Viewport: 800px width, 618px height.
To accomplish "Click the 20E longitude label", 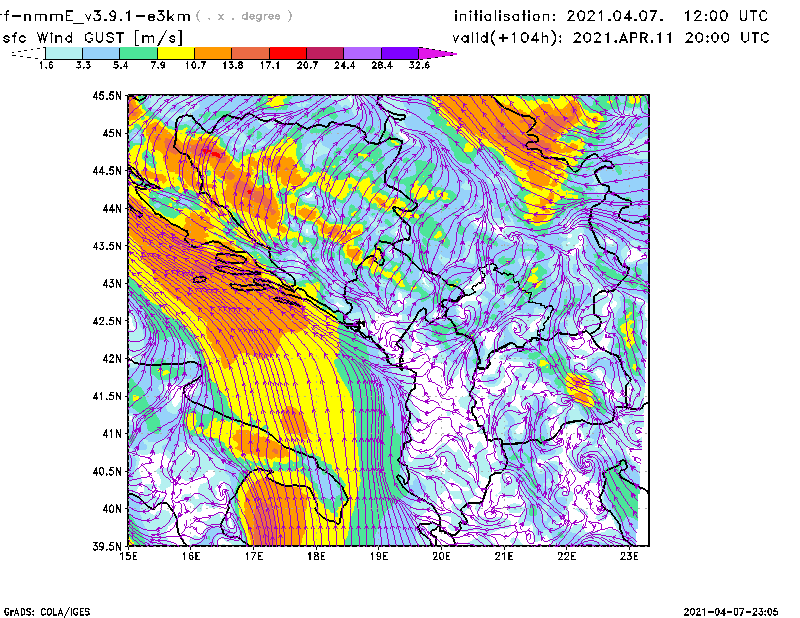I will (441, 556).
